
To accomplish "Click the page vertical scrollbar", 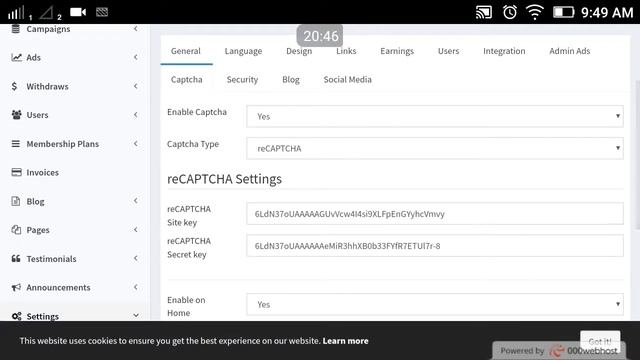I will point(638,155).
